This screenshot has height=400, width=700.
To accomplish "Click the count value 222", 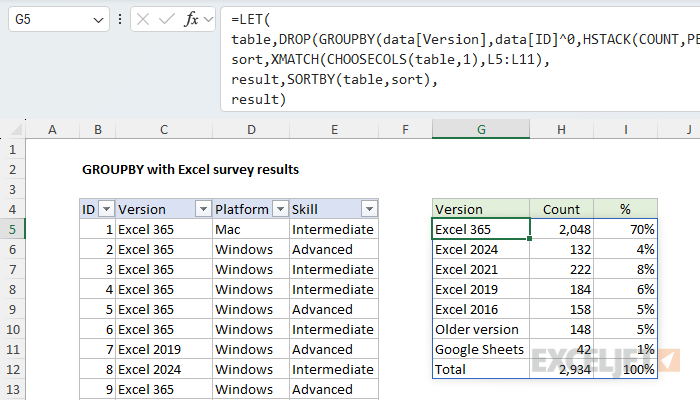I will [562, 269].
